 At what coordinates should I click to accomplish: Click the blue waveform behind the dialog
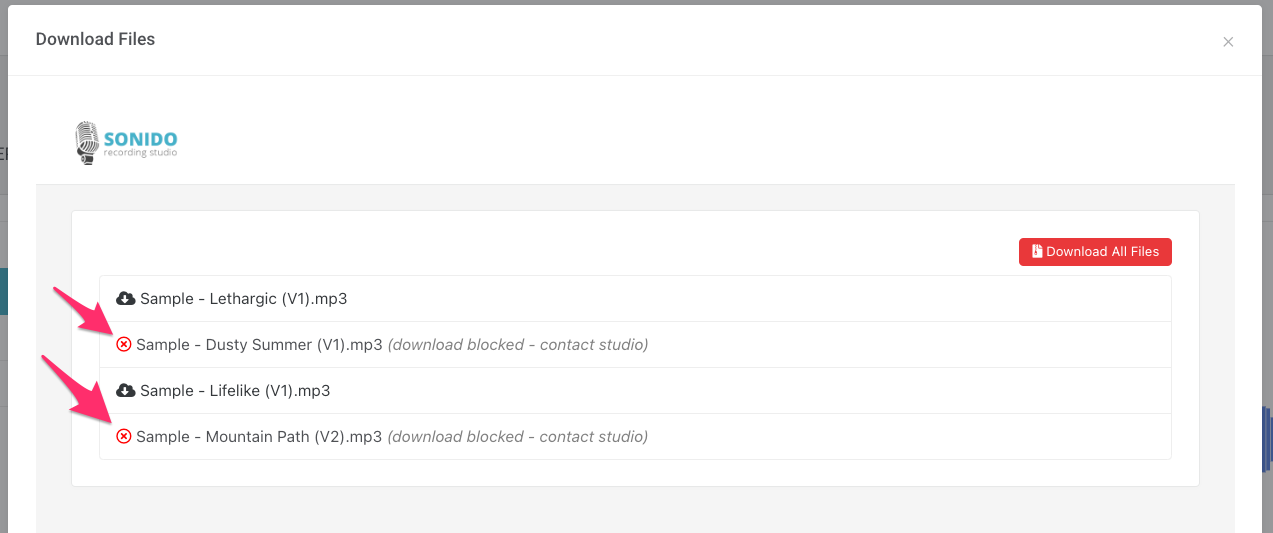[x=1266, y=435]
